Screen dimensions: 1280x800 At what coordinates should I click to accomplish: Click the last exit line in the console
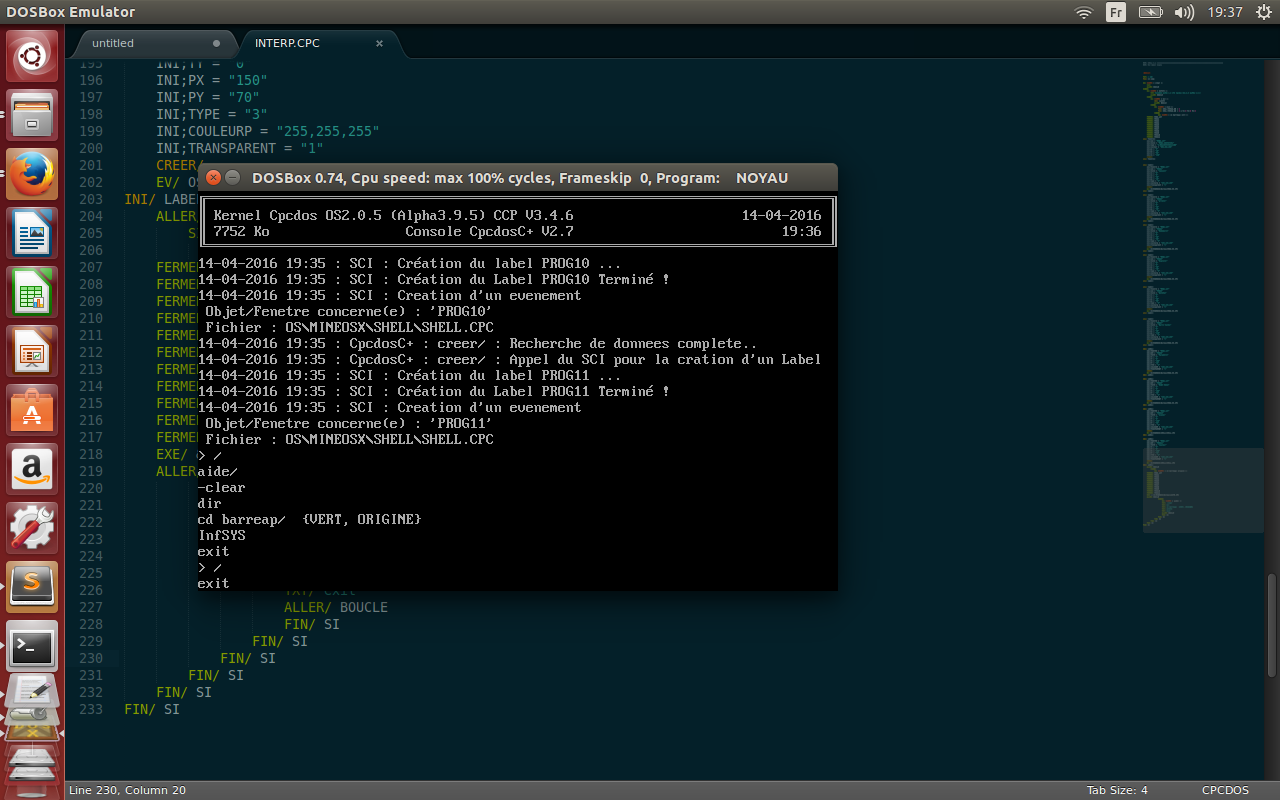[214, 583]
